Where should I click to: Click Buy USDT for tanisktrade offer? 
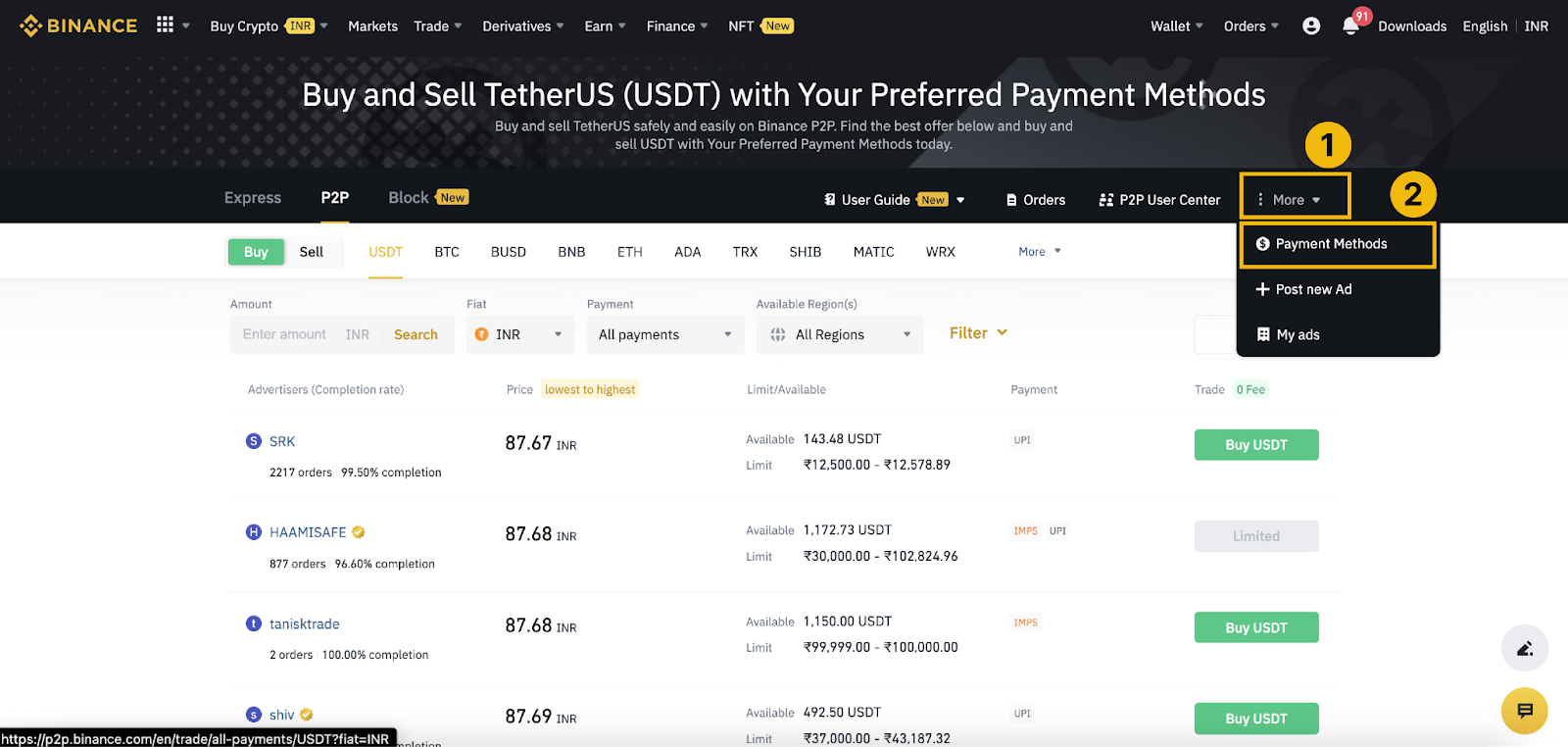[1256, 627]
